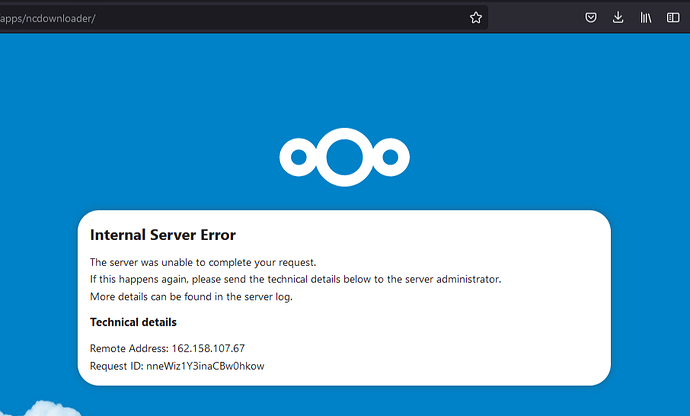Bookmark this page with the star icon
The width and height of the screenshot is (690, 416).
coord(476,18)
